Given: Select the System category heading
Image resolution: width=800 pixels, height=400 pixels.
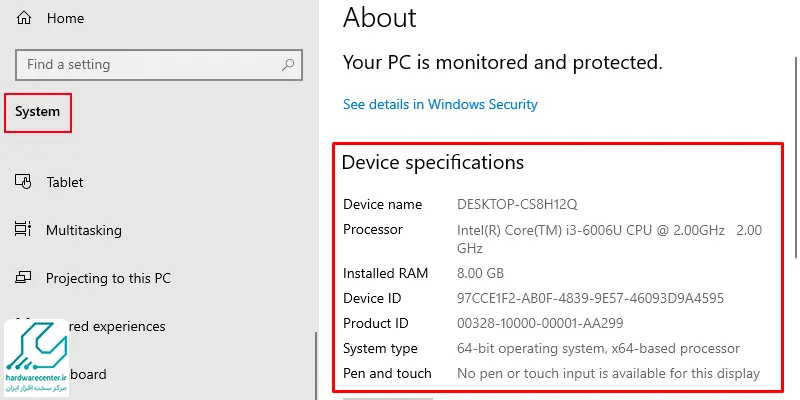Looking at the screenshot, I should coord(37,112).
